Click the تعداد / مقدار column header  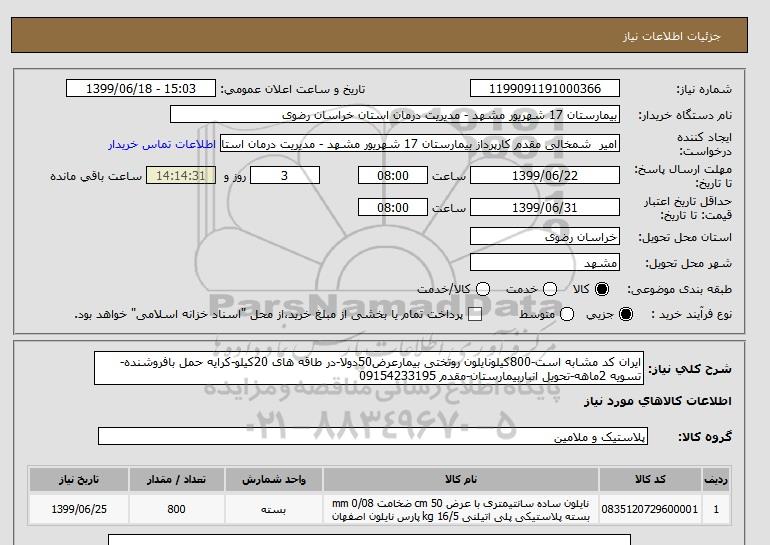tap(176, 479)
